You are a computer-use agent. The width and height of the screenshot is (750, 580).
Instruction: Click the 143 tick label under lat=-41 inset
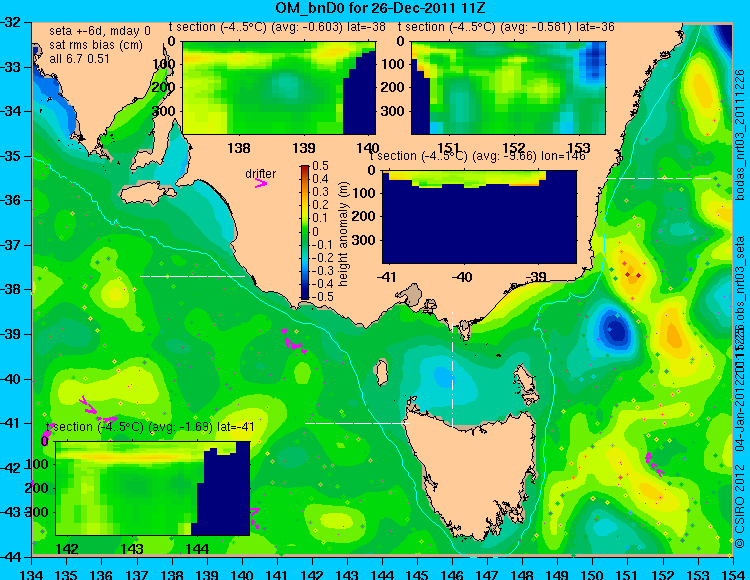pos(132,548)
